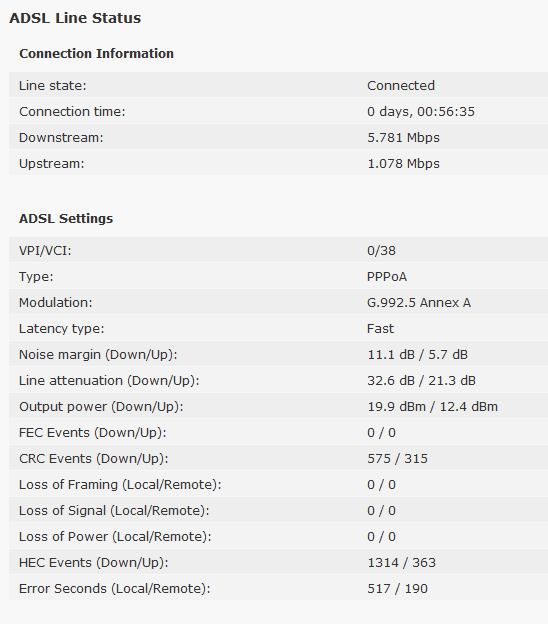This screenshot has width=548, height=624.
Task: Select the HEC Events 1314 / 363 value
Action: tap(401, 563)
